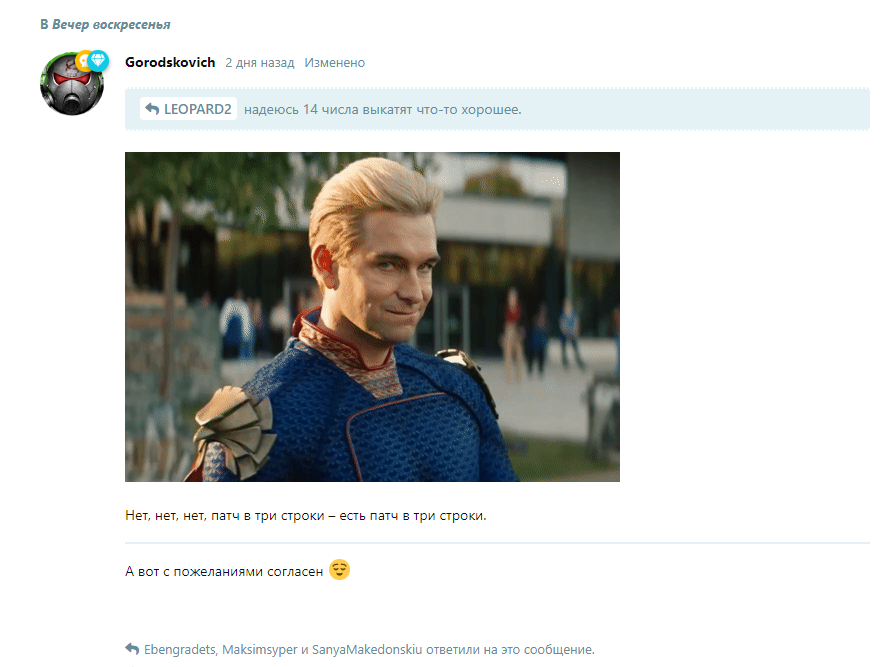Open Ebengradets's reply
The width and height of the screenshot is (886, 667).
(x=180, y=649)
